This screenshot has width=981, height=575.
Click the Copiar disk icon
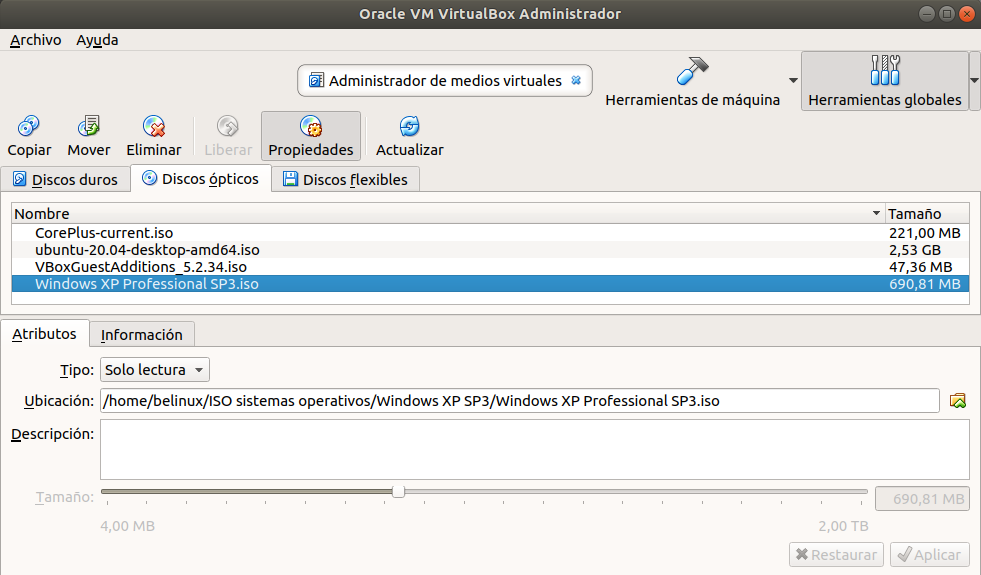(29, 126)
